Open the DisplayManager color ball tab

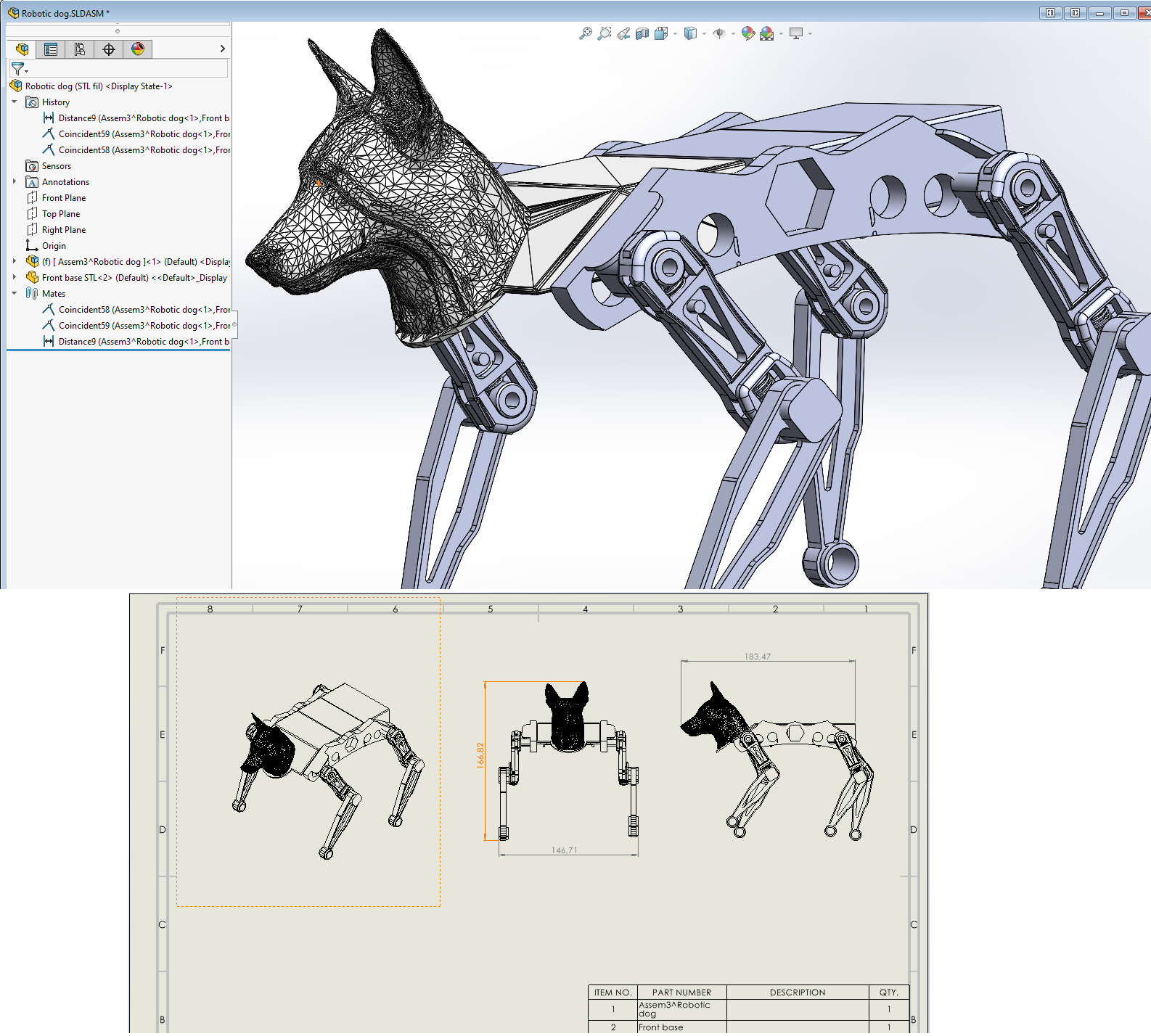pos(138,49)
